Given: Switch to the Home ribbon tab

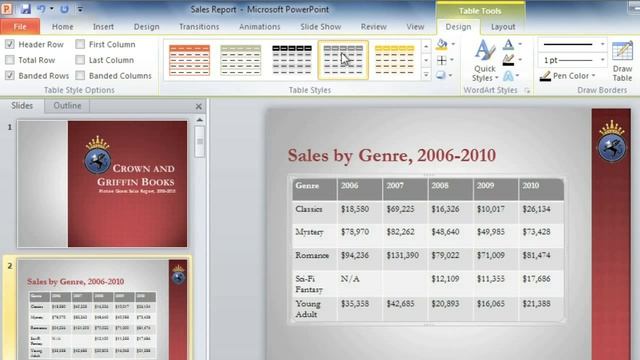Looking at the screenshot, I should 62,27.
